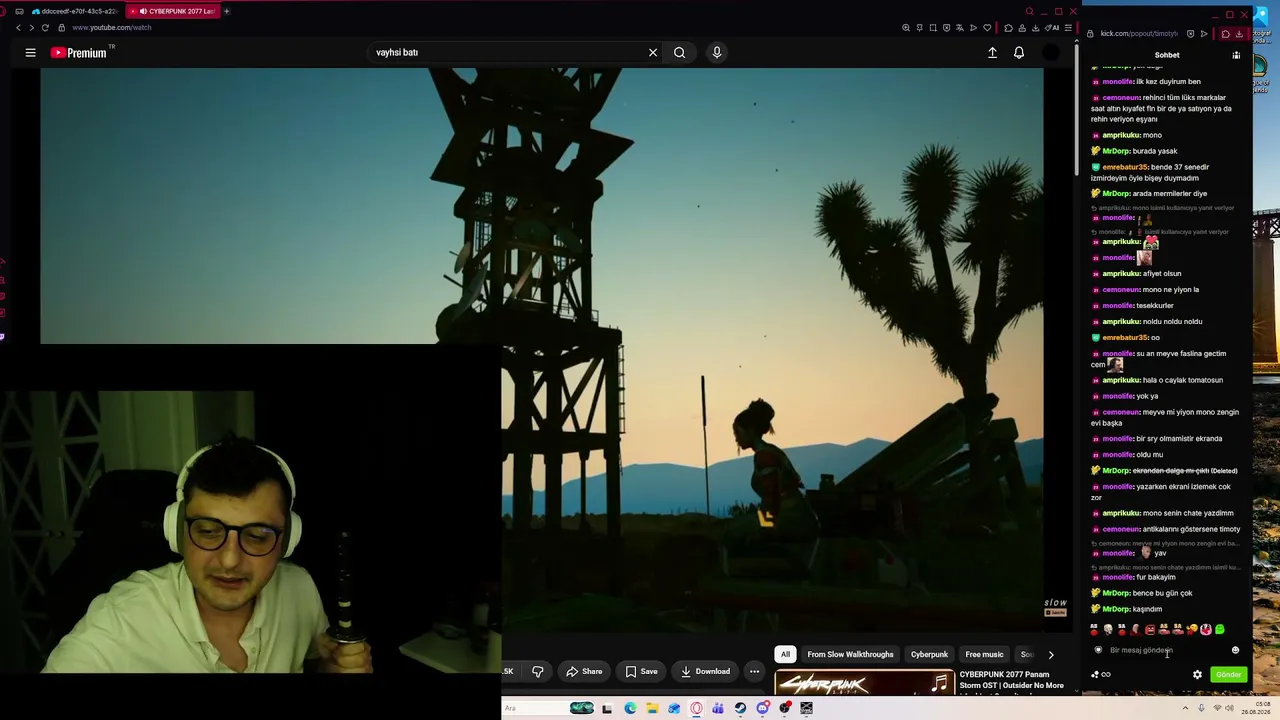Open File Explorer from the taskbar
Viewport: 1280px width, 720px height.
652,708
